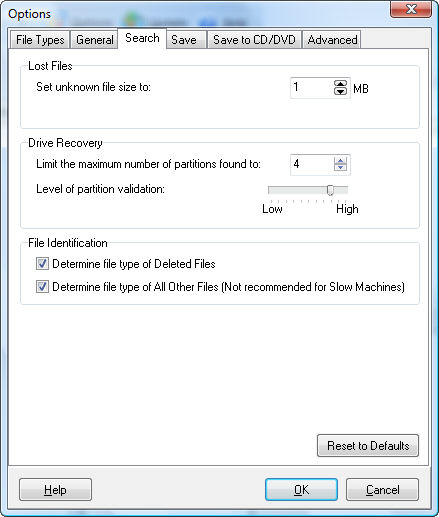The width and height of the screenshot is (439, 517).
Task: Uncheck Determine file type of All Other Files
Action: pyautogui.click(x=42, y=287)
